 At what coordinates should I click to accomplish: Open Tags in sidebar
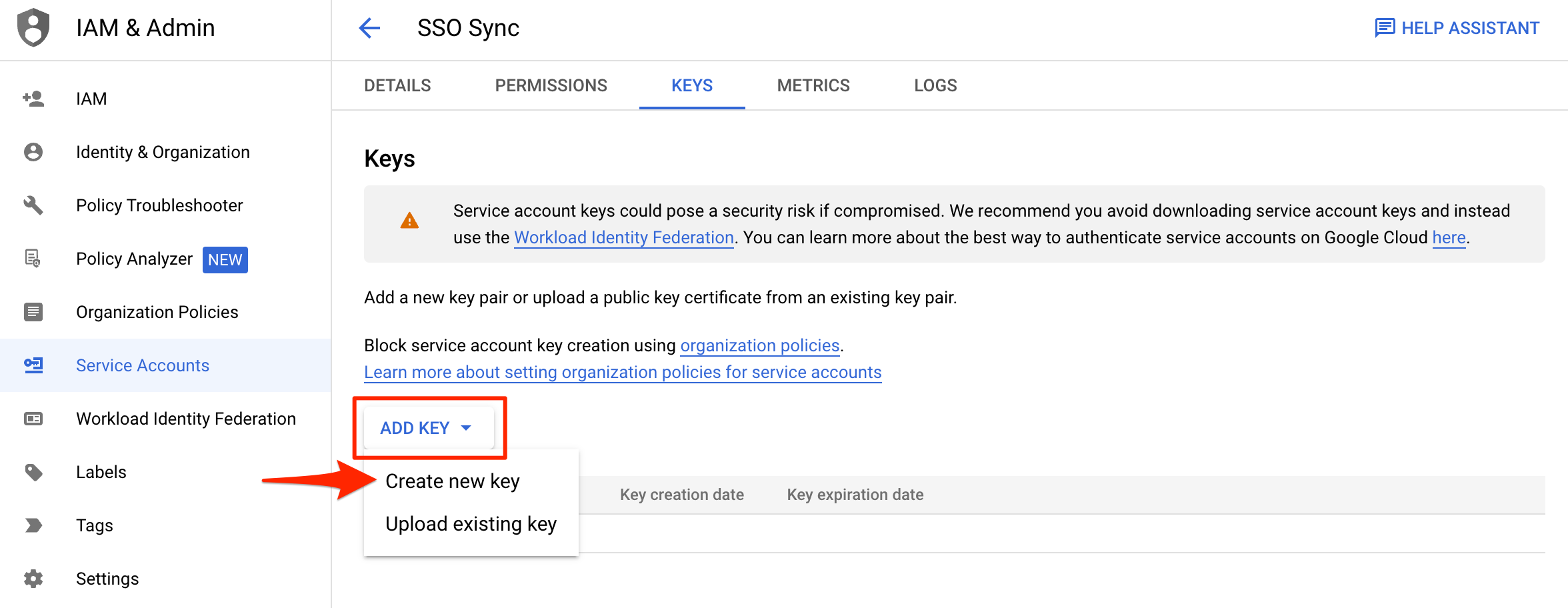165,525
